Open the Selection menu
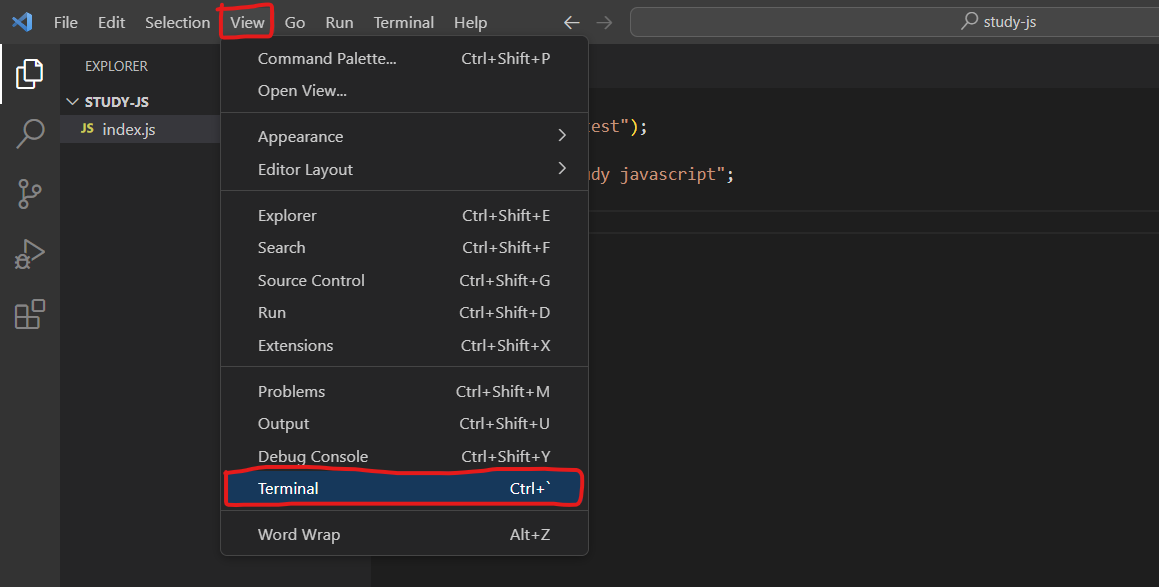Screen dimensions: 1159x587 click(177, 22)
